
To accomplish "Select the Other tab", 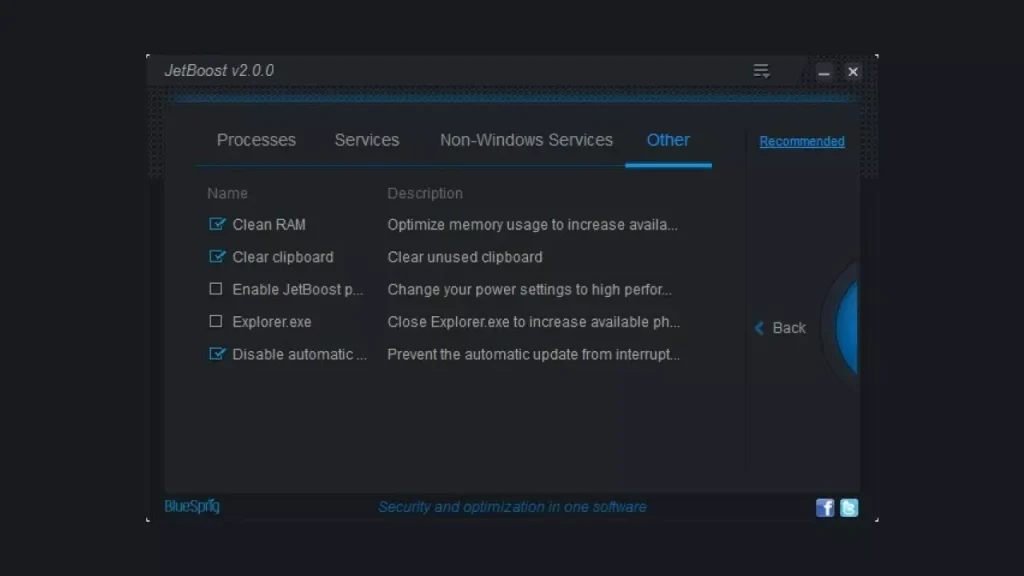I will pos(668,140).
